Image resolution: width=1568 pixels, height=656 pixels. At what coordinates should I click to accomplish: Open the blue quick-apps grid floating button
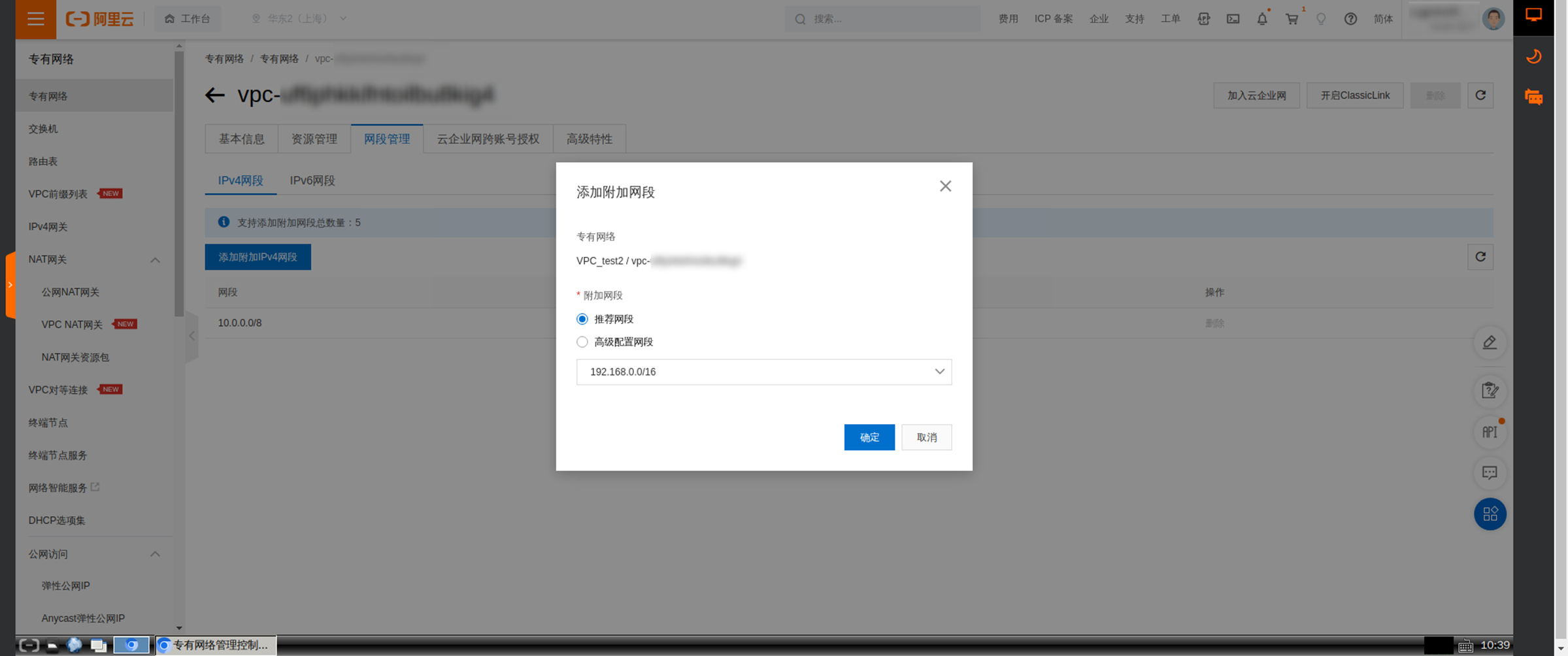coord(1490,514)
